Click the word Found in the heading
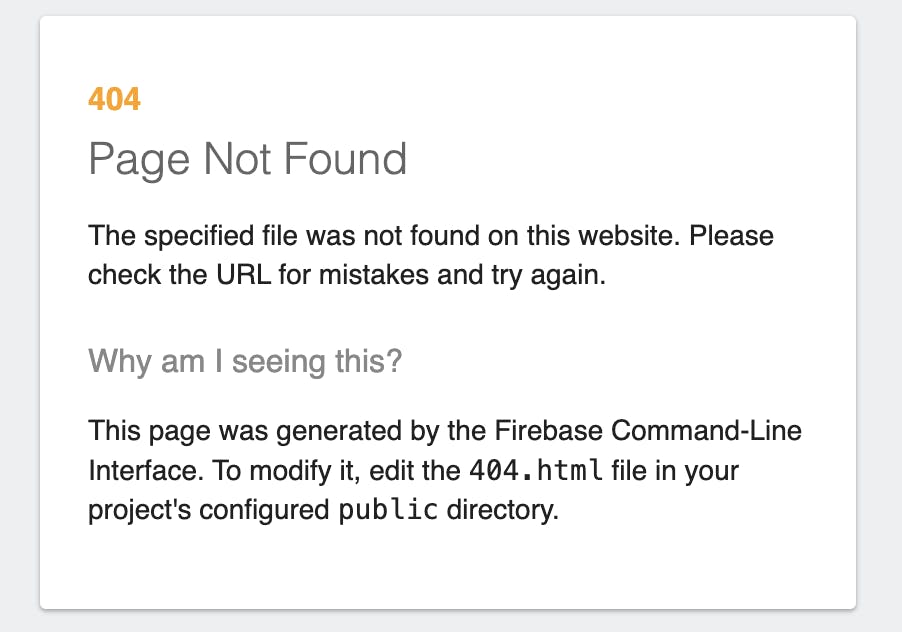 click(345, 158)
